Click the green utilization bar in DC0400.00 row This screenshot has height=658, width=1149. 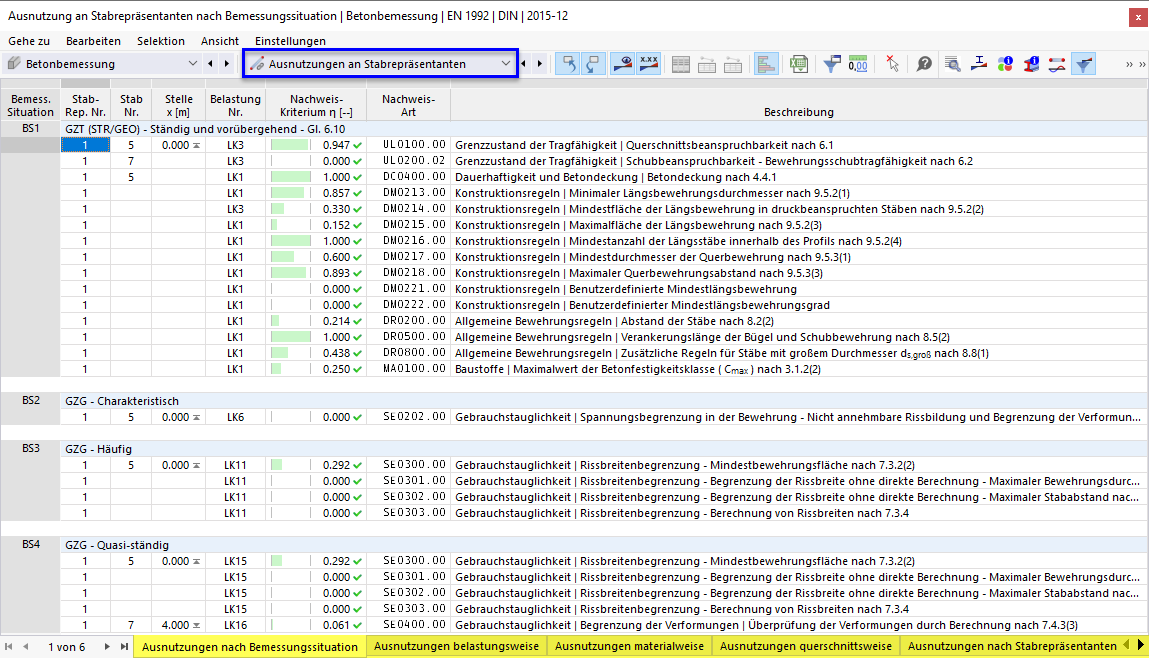click(291, 177)
